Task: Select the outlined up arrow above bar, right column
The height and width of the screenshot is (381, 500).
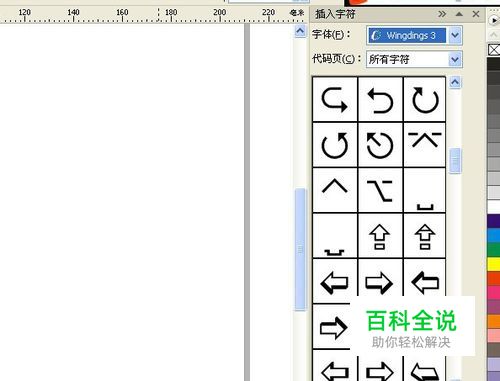Action: point(425,236)
